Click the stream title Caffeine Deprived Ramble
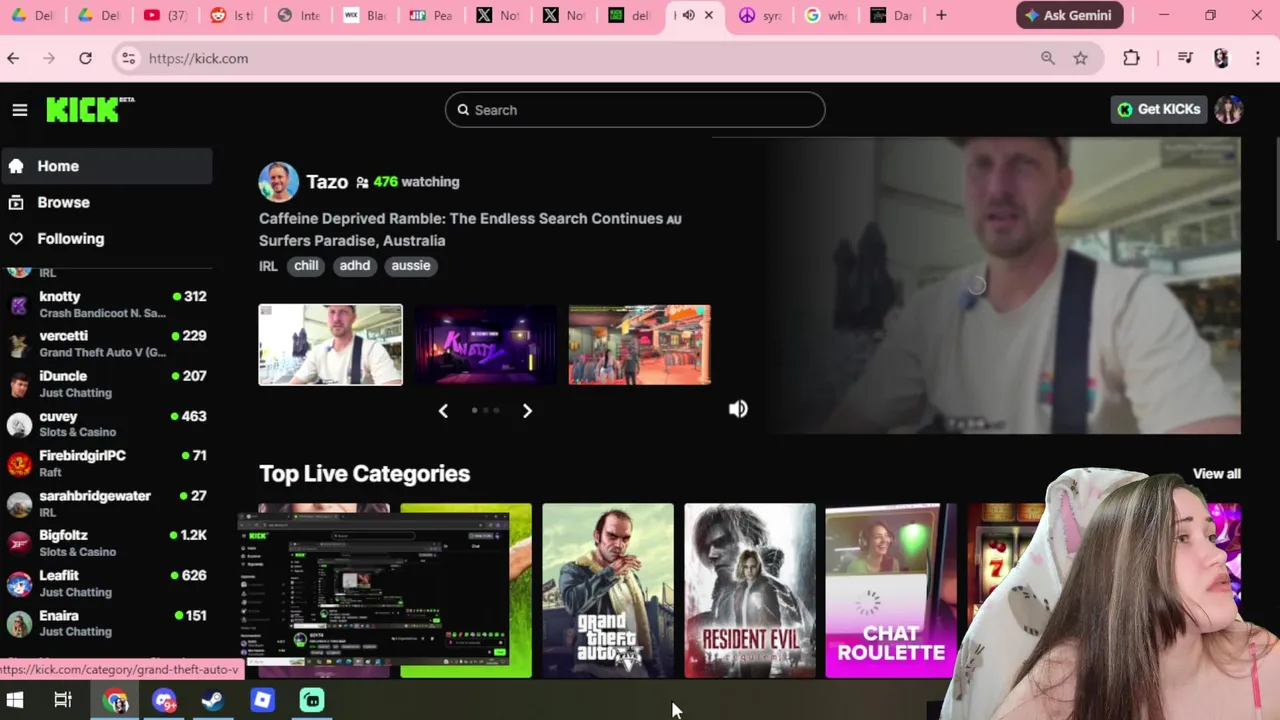Viewport: 1280px width, 720px height. (470, 229)
